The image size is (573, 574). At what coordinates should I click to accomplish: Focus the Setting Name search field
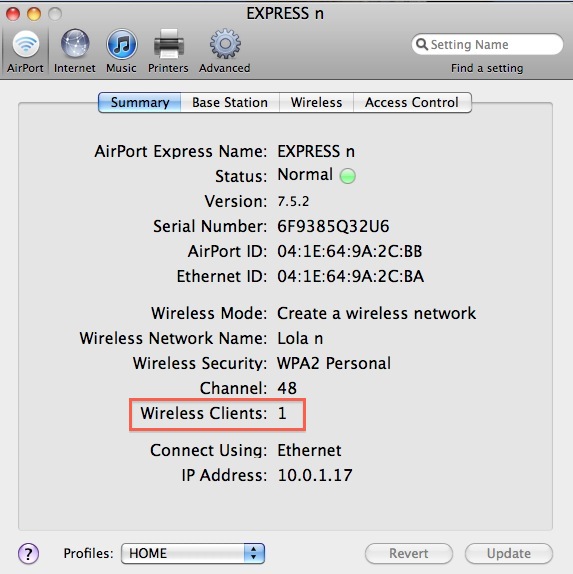[x=487, y=44]
